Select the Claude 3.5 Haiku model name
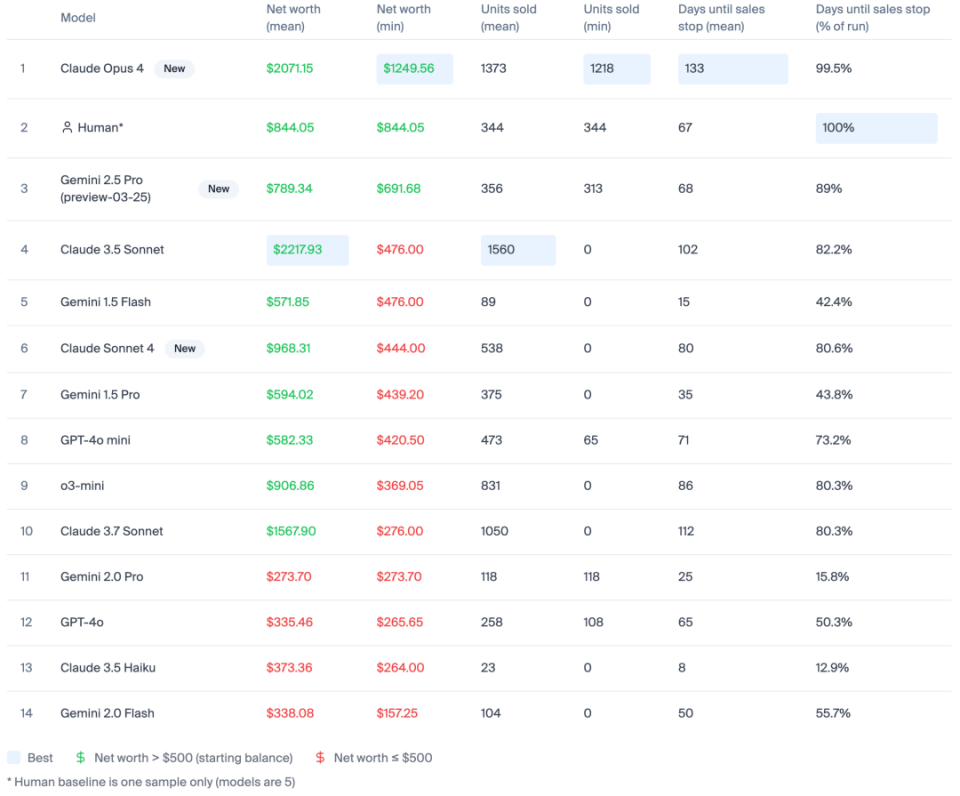 pyautogui.click(x=108, y=668)
